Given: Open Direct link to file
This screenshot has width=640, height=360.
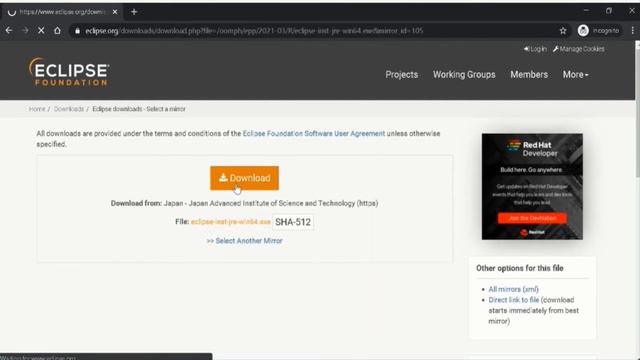Looking at the screenshot, I should tap(513, 300).
